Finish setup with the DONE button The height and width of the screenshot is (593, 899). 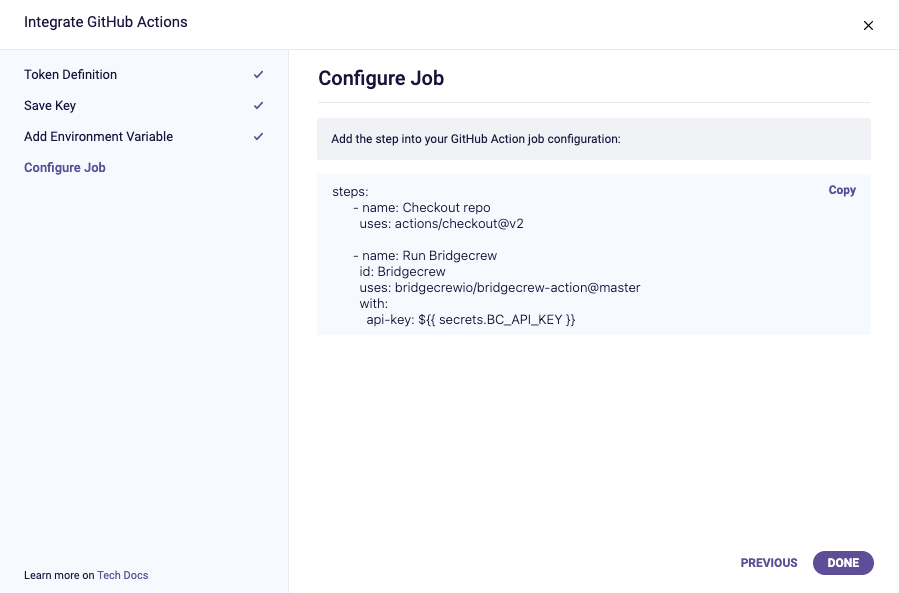point(843,563)
